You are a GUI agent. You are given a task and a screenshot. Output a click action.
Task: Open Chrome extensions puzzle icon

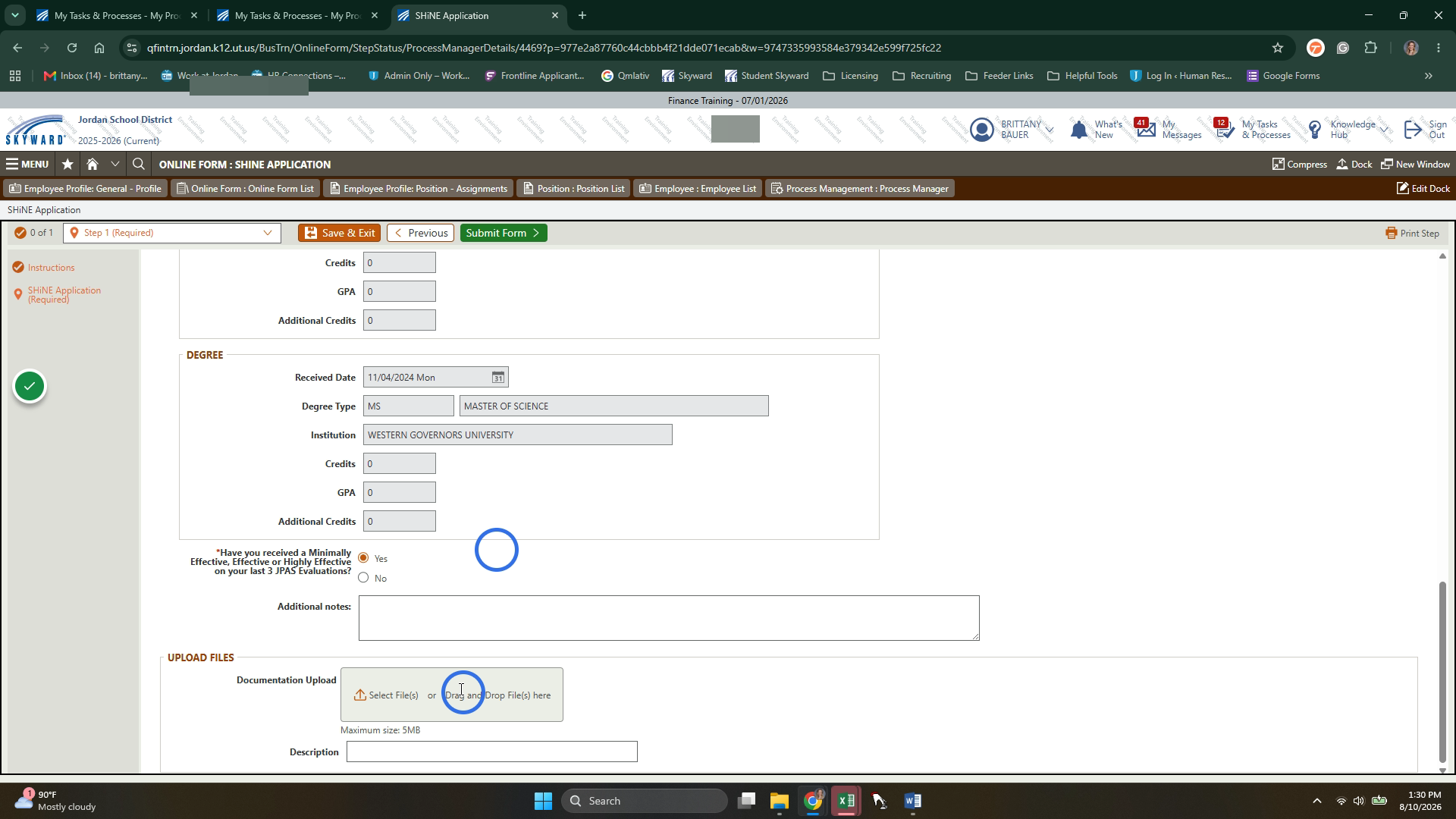tap(1370, 48)
